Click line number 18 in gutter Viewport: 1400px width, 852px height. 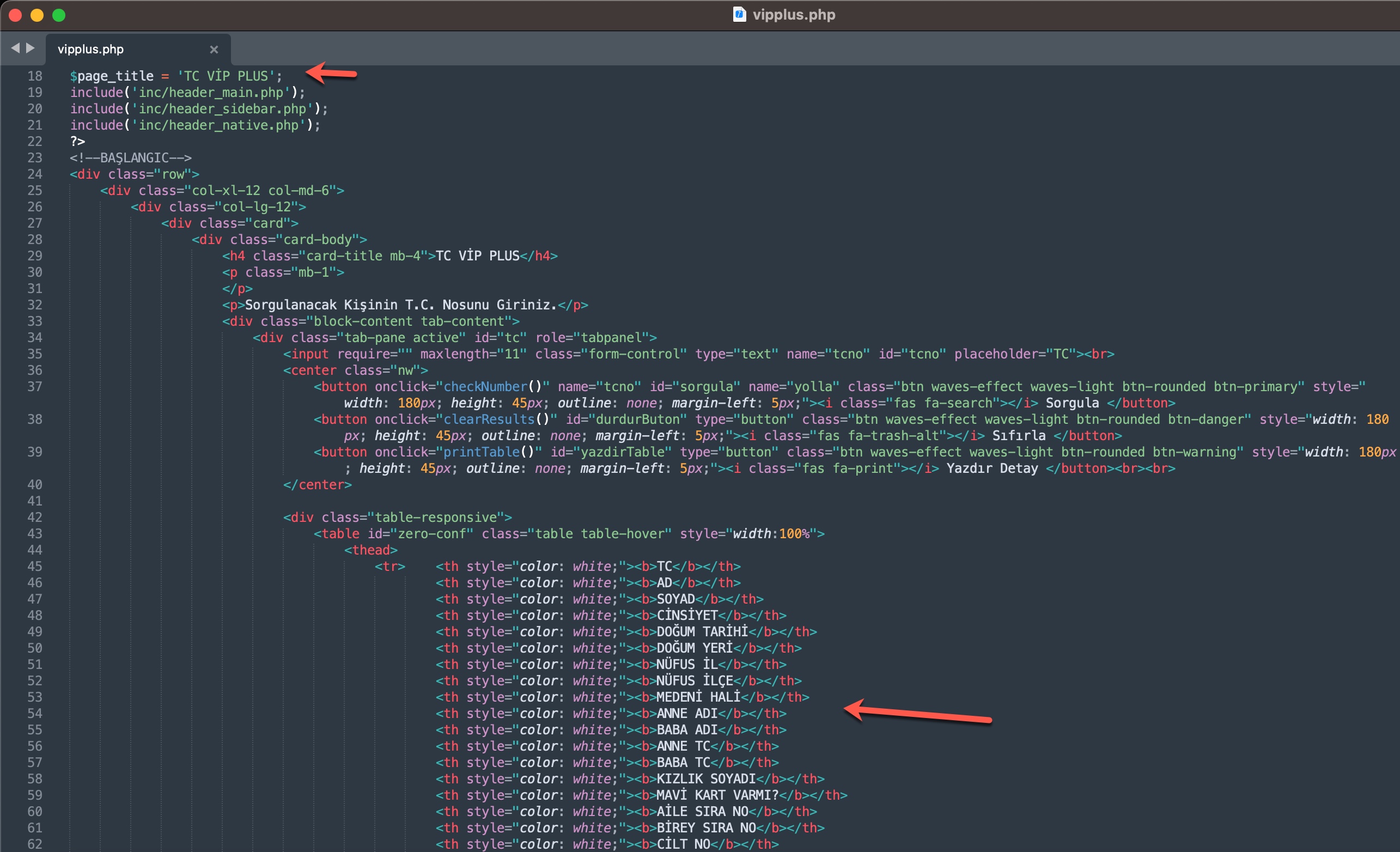[35, 76]
